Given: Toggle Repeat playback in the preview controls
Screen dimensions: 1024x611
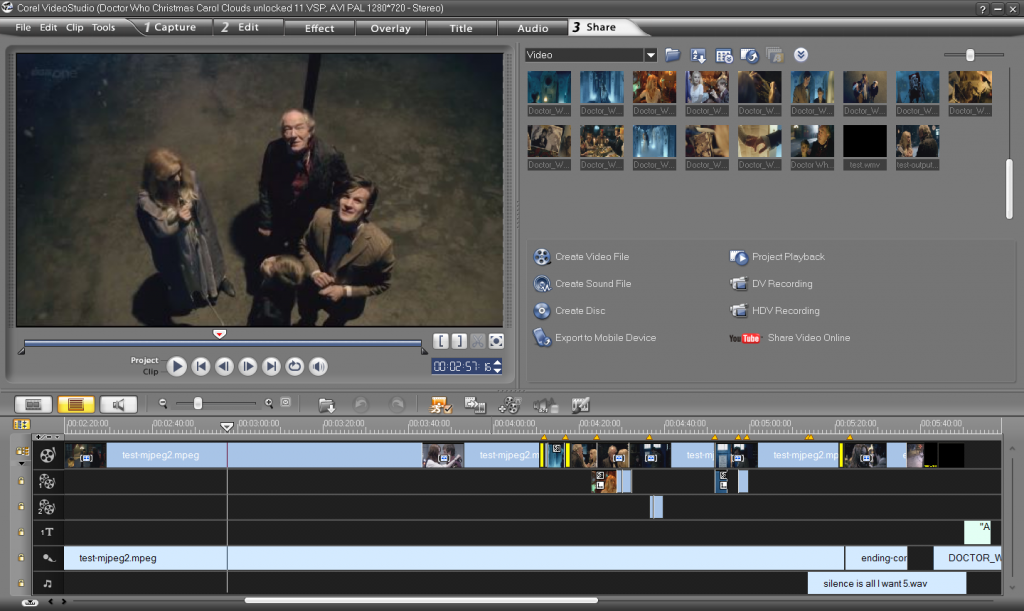Looking at the screenshot, I should click(x=294, y=367).
